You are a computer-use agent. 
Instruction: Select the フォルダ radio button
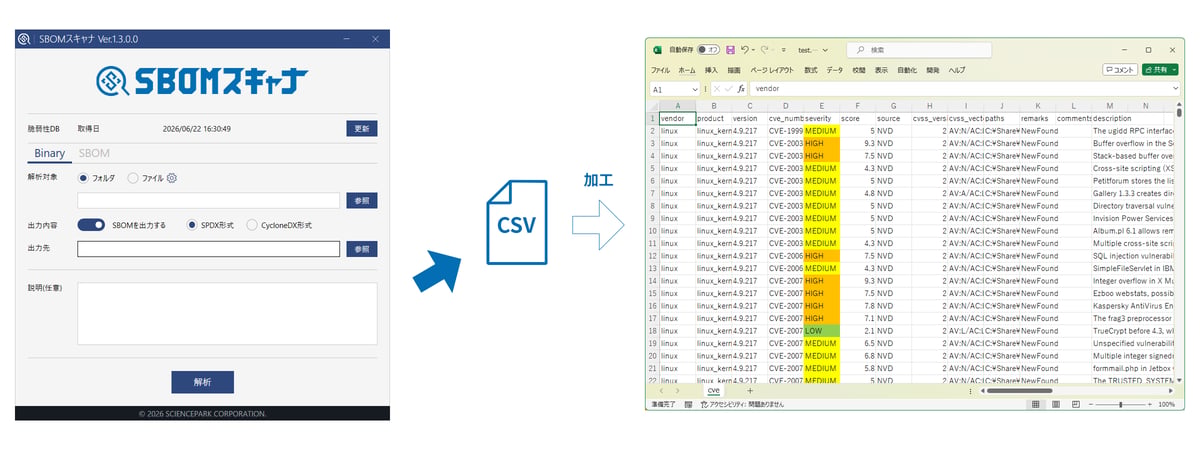(83, 178)
